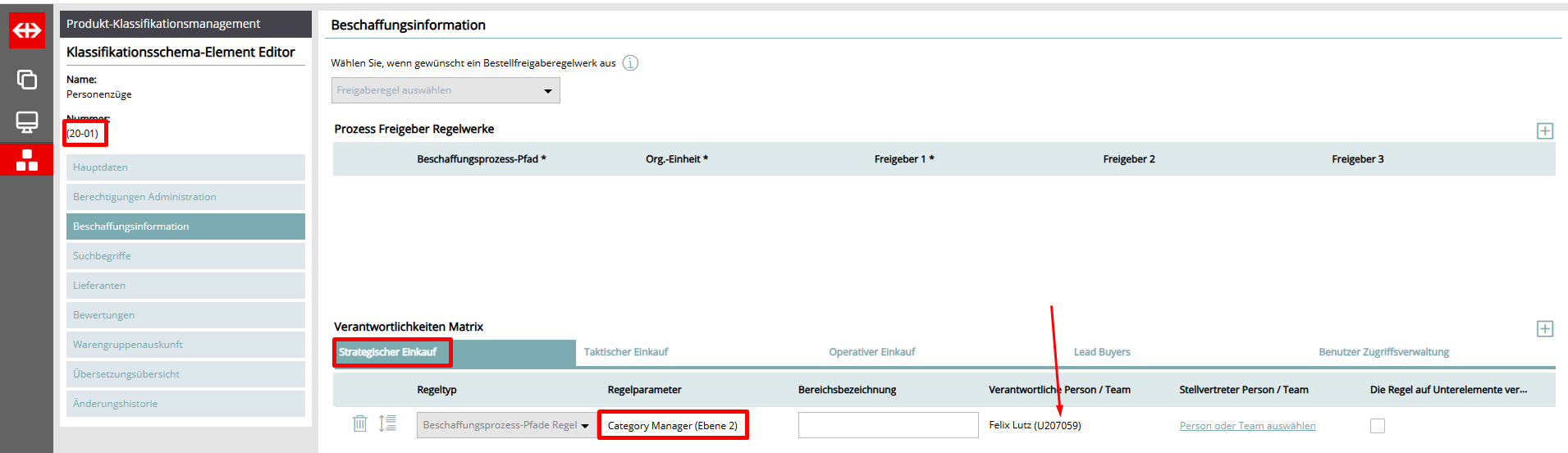This screenshot has height=453, width=1568.
Task: Open the Freigaberegel auswählen dropdown
Action: (x=446, y=90)
